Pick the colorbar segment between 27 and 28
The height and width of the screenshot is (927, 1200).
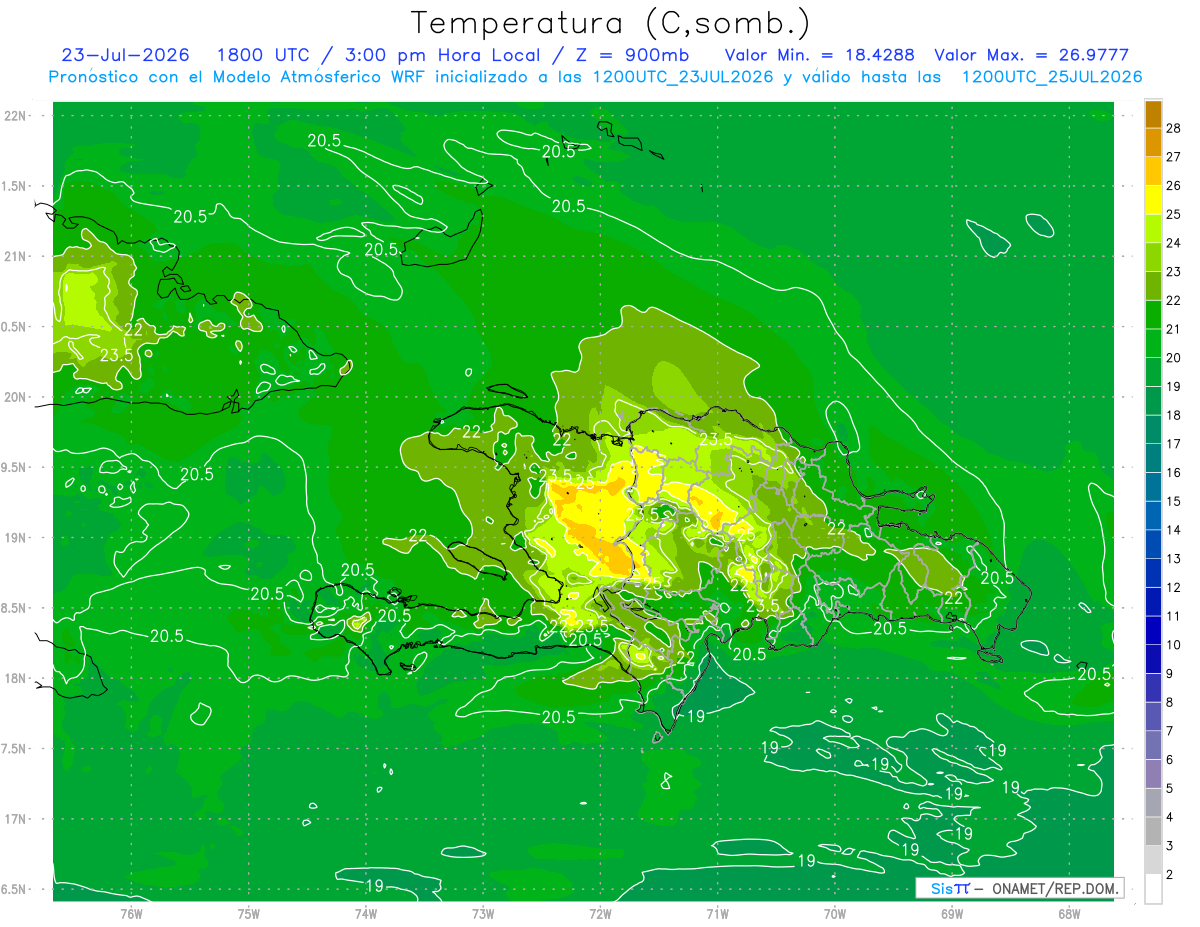1153,142
